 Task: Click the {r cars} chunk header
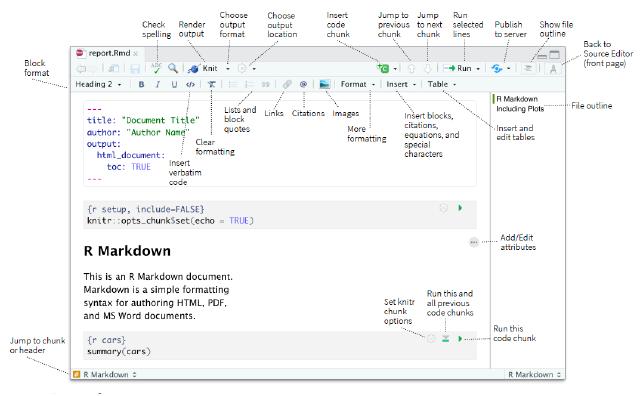pos(106,340)
